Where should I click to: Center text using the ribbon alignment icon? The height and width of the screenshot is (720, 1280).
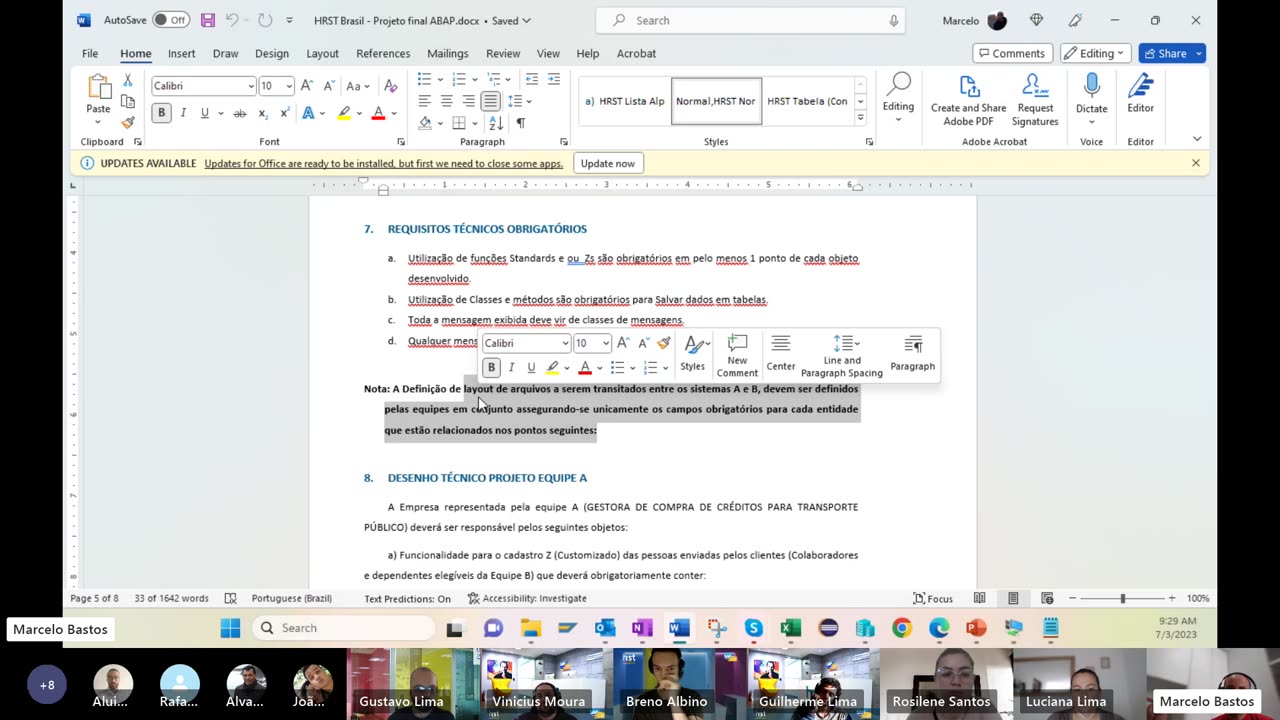446,101
